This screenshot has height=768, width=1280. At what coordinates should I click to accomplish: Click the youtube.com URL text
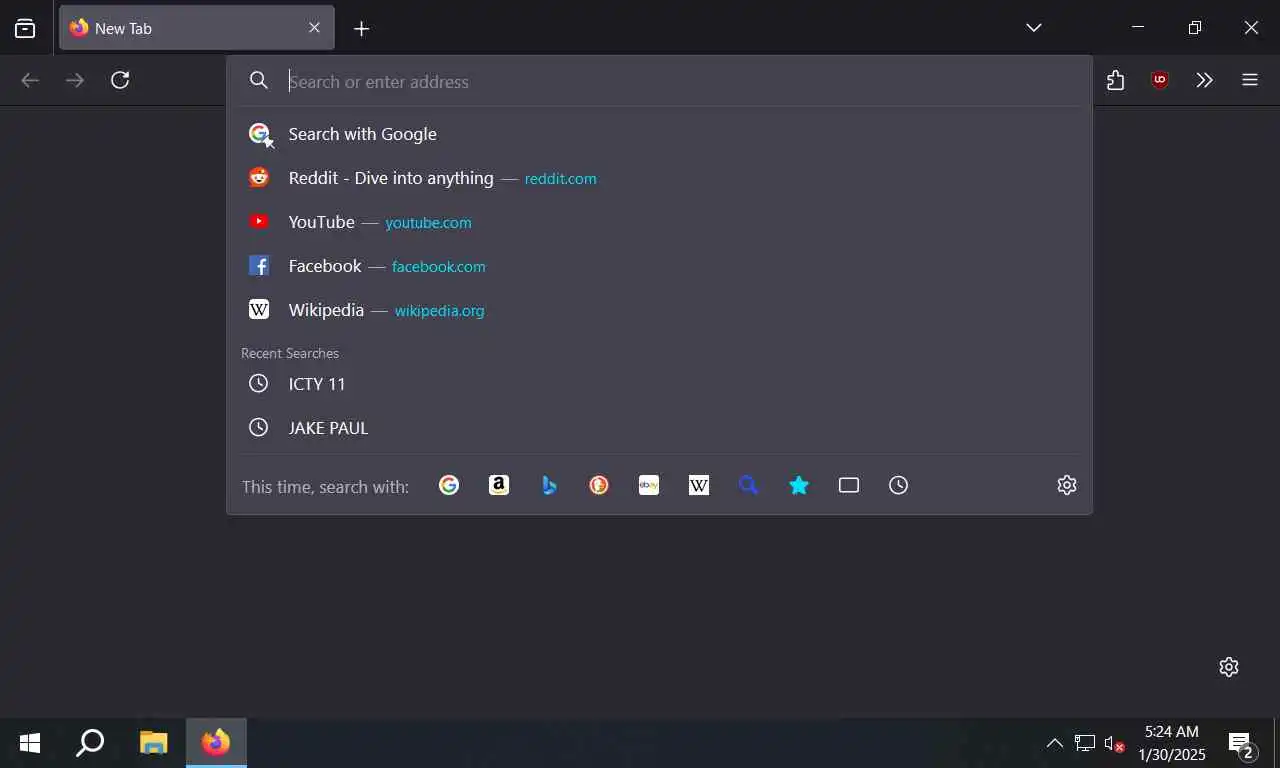coord(428,223)
